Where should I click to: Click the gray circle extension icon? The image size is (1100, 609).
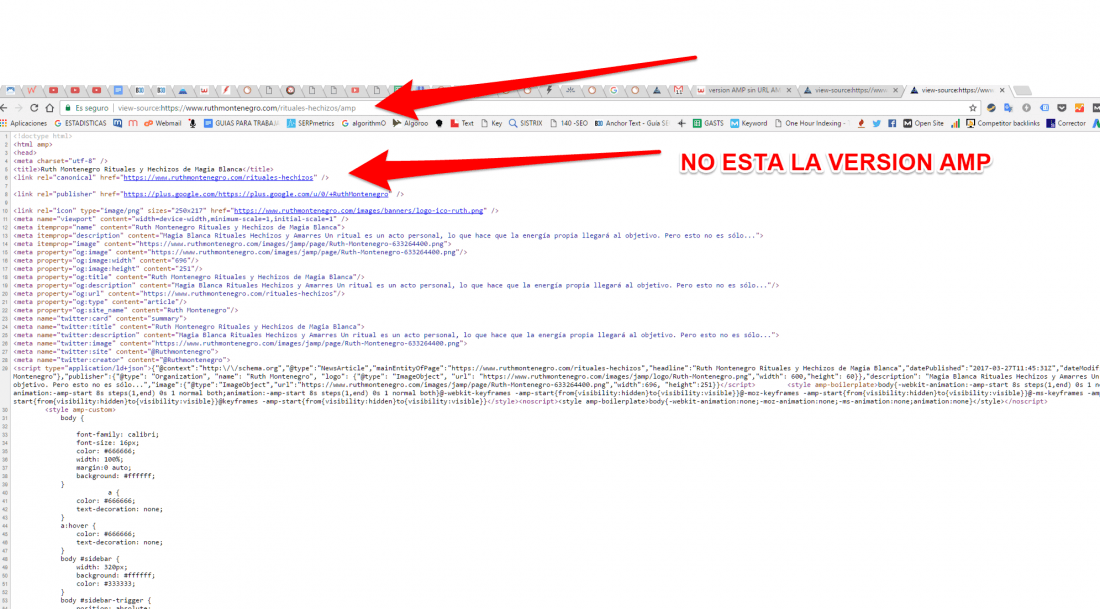pos(1026,108)
